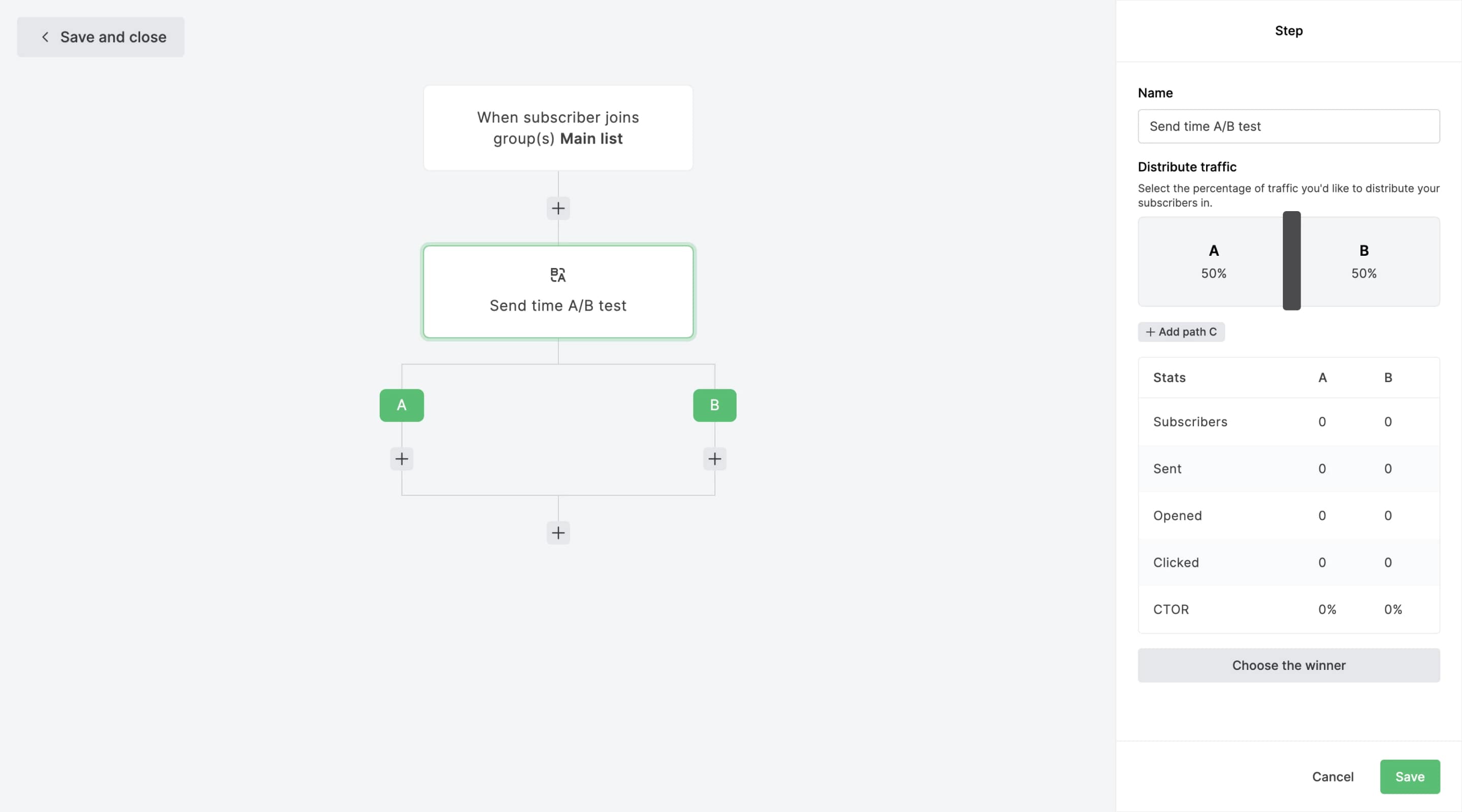Select the Send time A/B test node
The image size is (1462, 812).
tap(558, 306)
